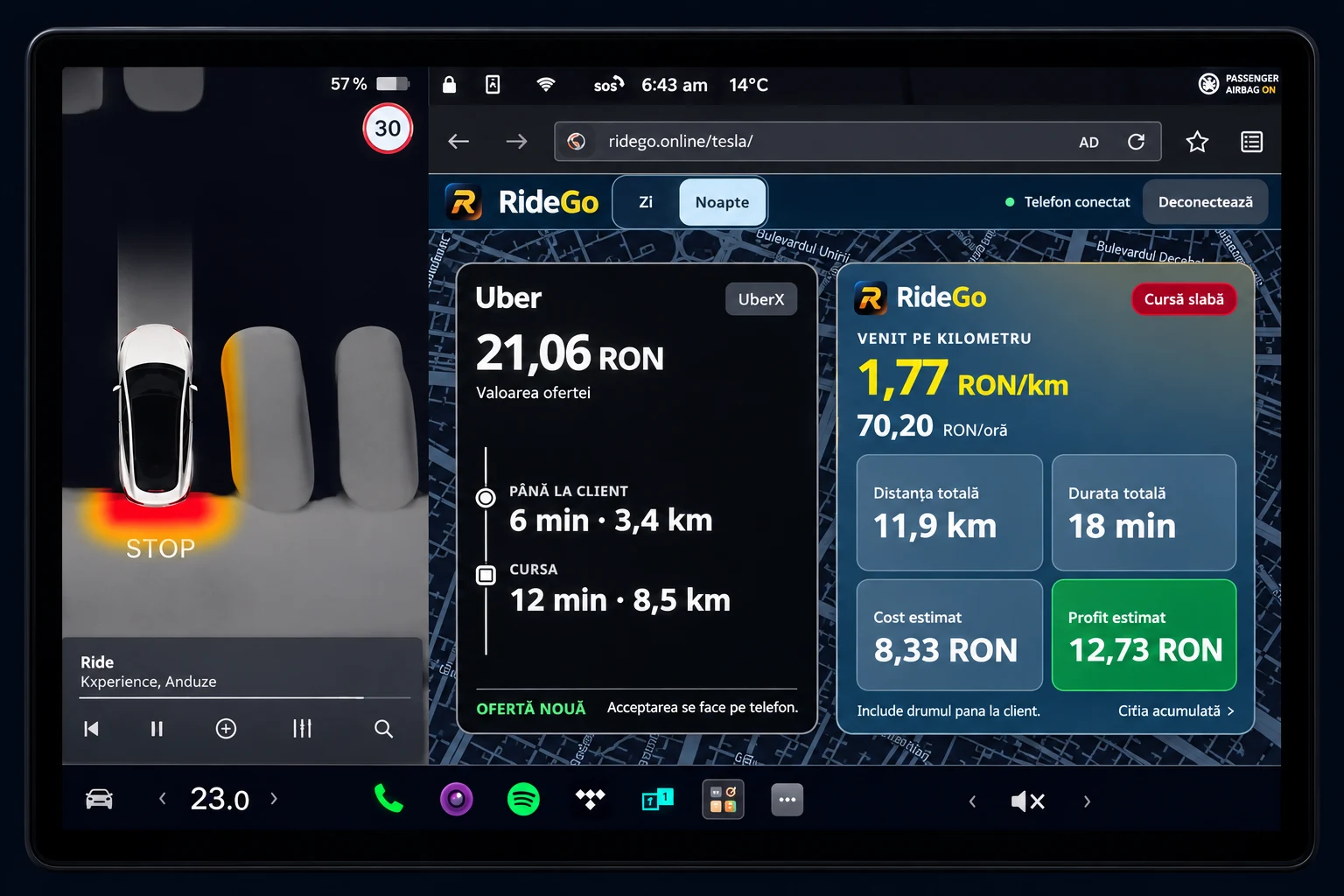
Task: Click the RideGo logo in the header
Action: [522, 202]
